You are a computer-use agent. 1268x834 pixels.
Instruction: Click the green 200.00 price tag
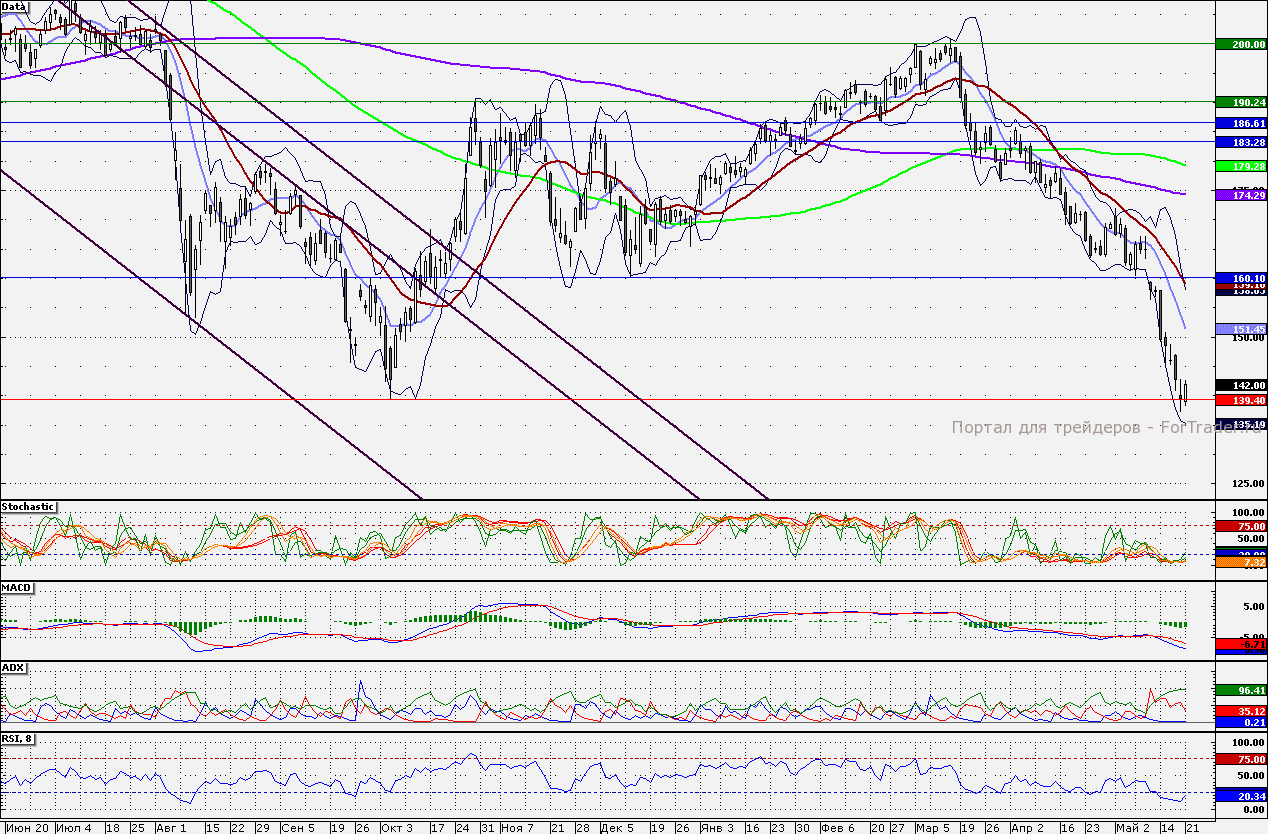pyautogui.click(x=1240, y=44)
